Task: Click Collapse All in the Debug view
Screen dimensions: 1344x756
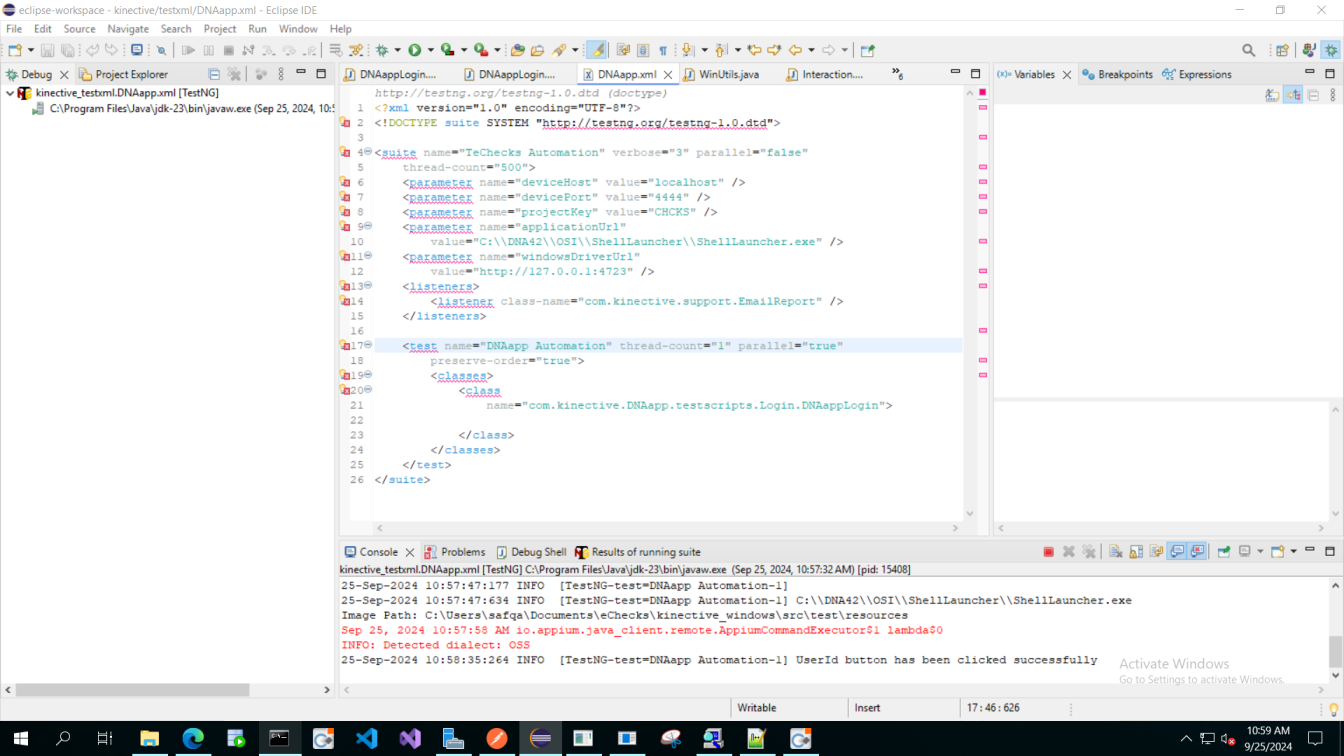Action: click(214, 74)
